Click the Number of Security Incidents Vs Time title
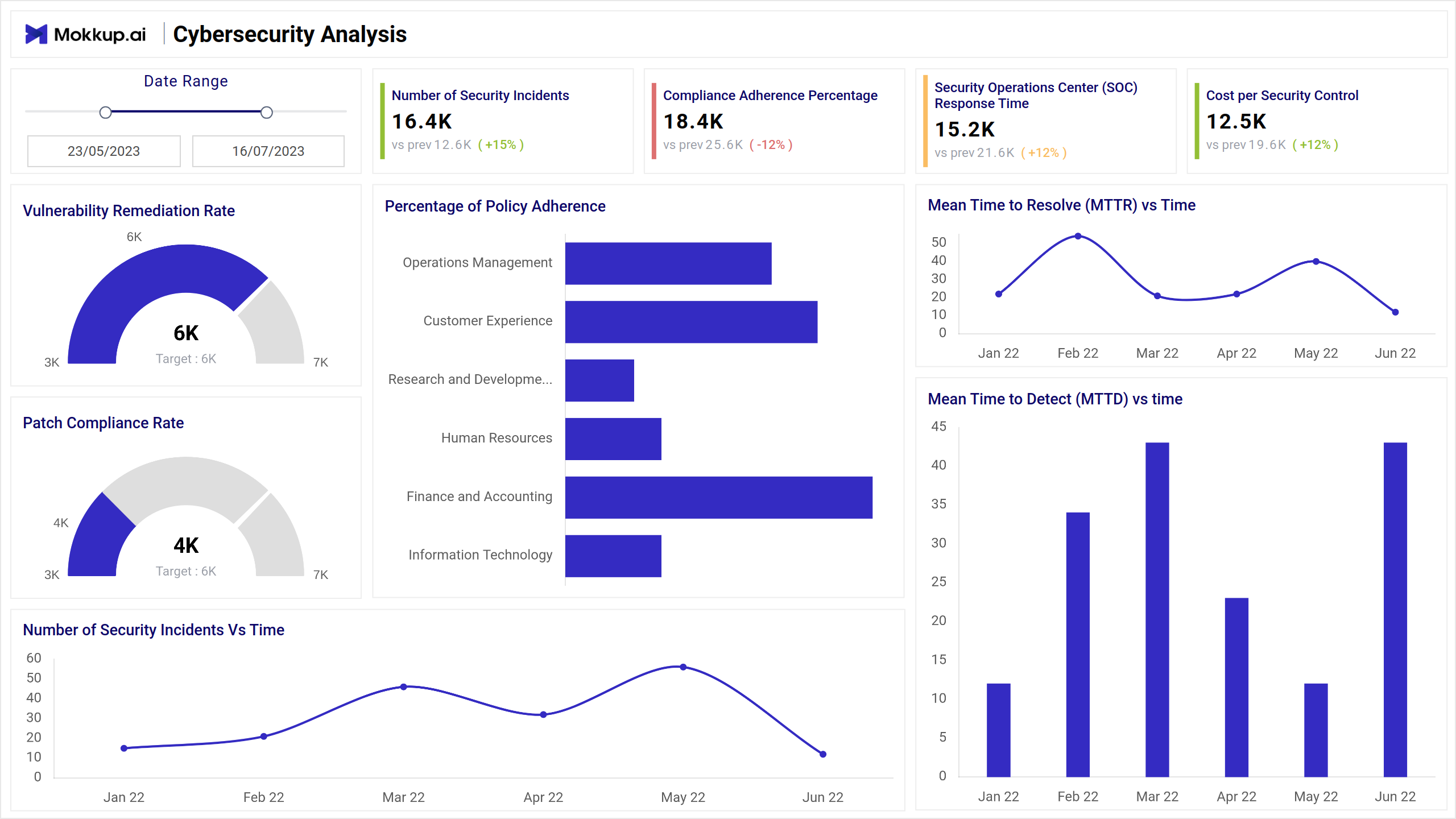1456x819 pixels. click(x=154, y=630)
